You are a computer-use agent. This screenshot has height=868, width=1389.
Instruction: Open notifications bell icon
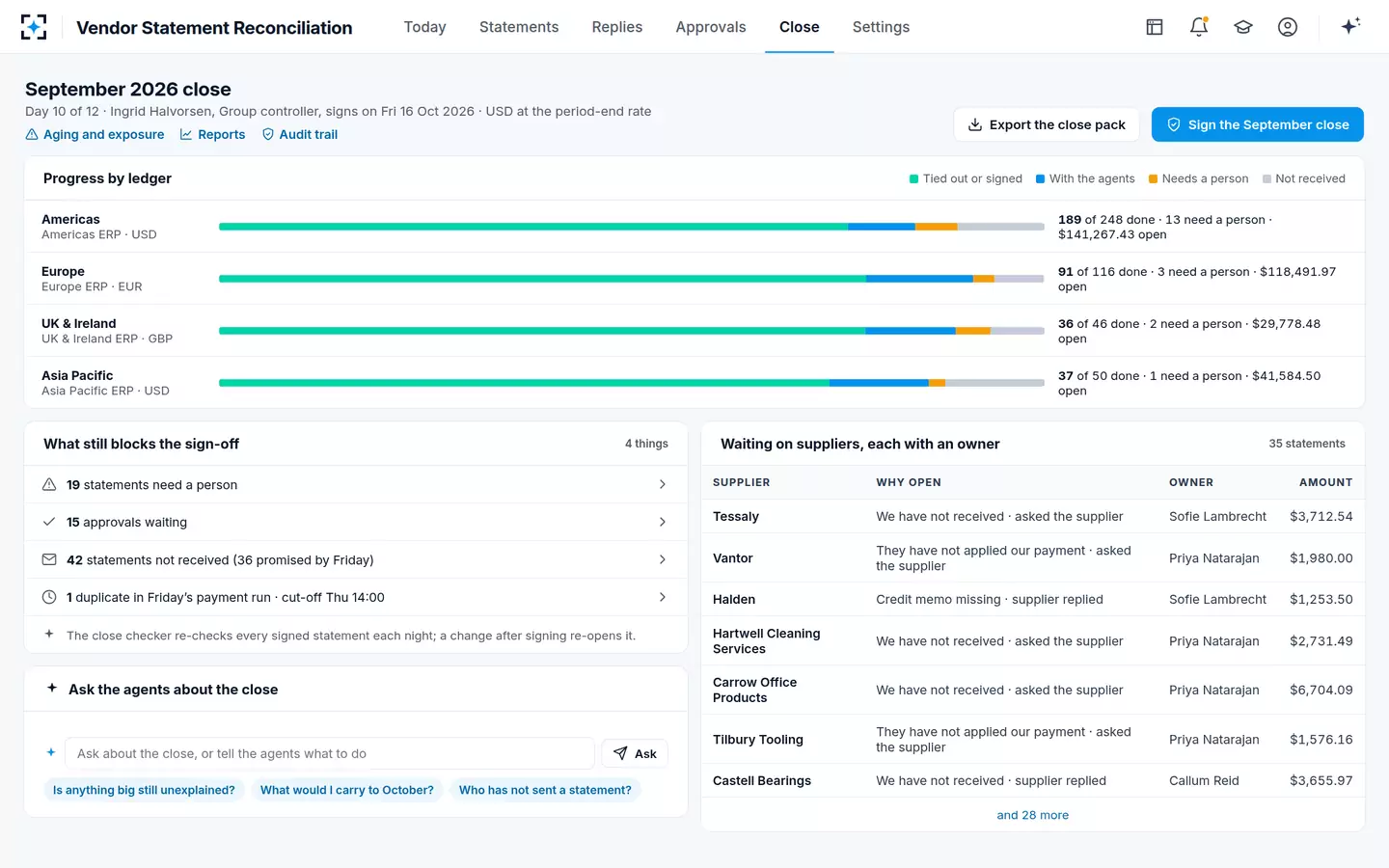pyautogui.click(x=1199, y=27)
